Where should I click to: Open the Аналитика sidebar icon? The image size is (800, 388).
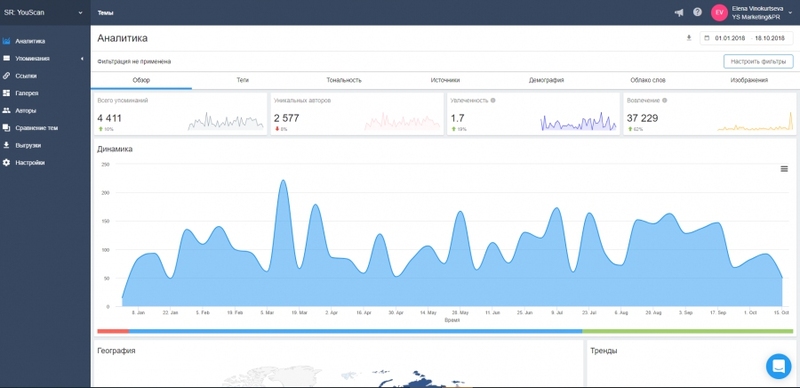pyautogui.click(x=6, y=41)
